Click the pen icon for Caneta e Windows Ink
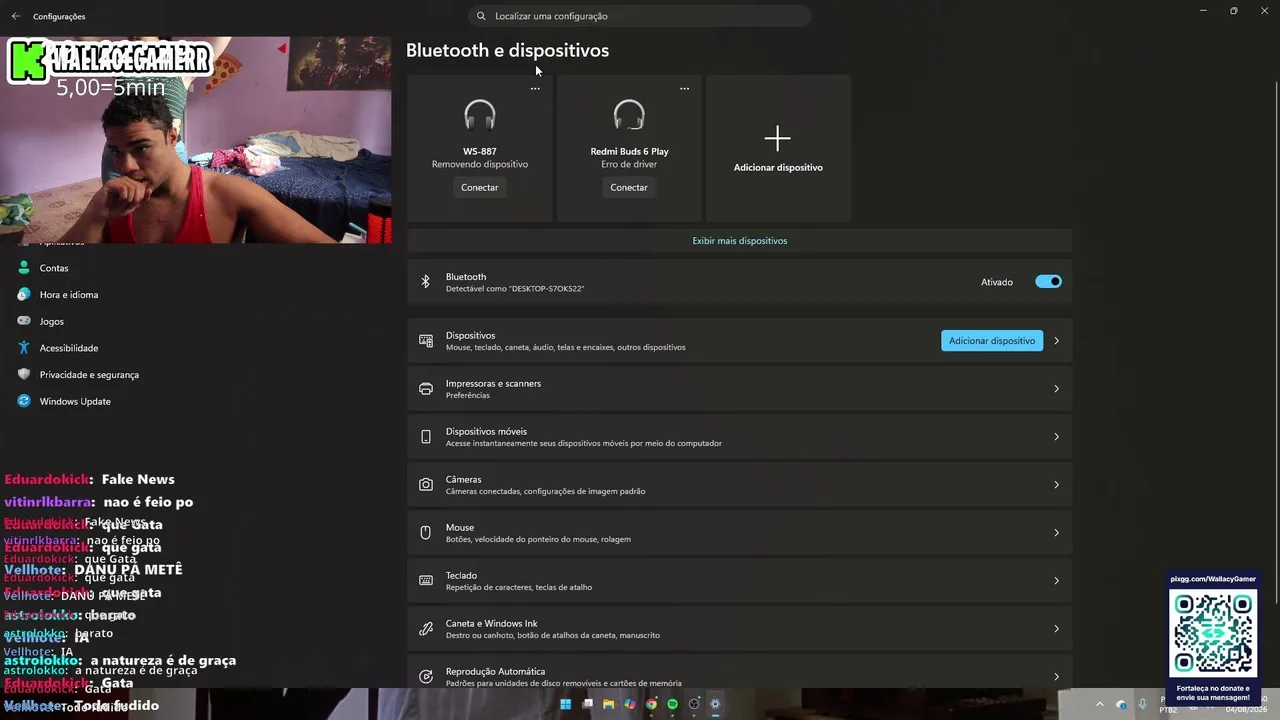 coord(426,629)
